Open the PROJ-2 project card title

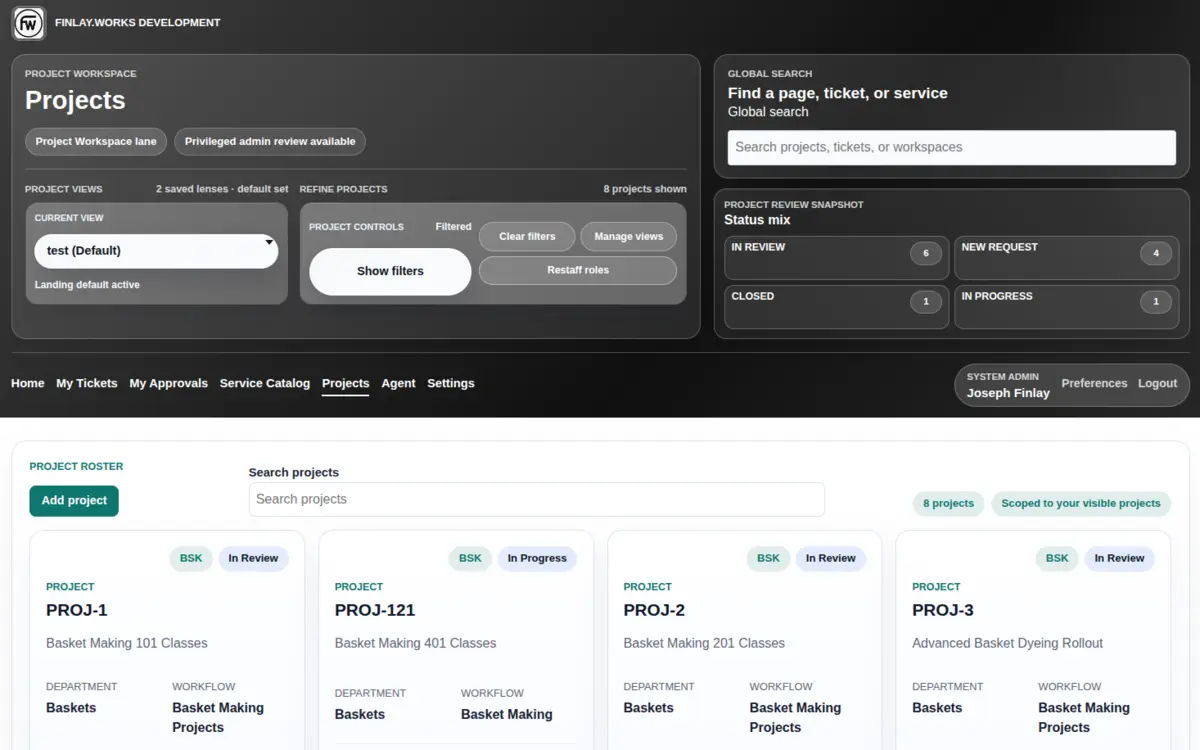[654, 610]
